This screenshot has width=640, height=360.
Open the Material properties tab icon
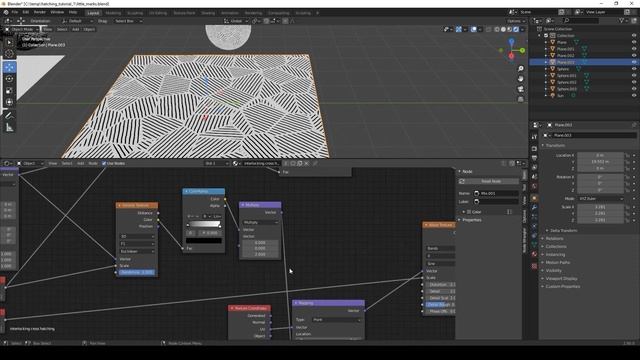coord(534,254)
